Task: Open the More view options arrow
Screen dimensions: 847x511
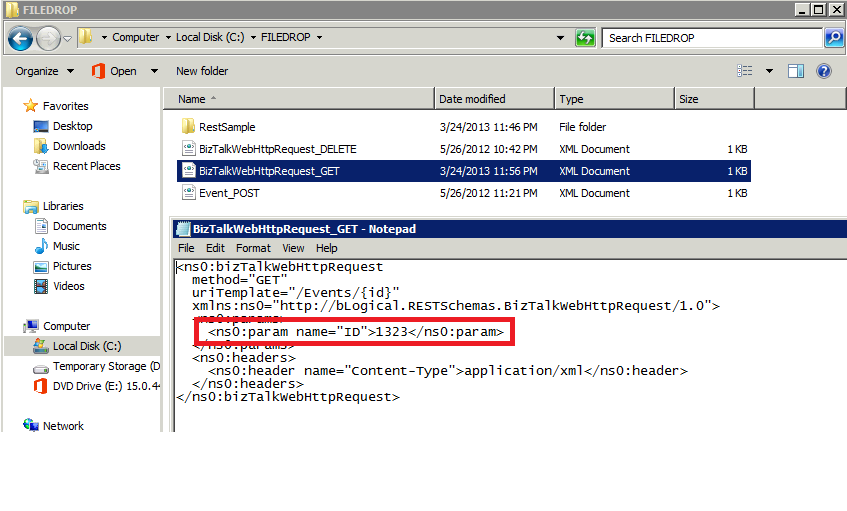Action: (x=769, y=71)
